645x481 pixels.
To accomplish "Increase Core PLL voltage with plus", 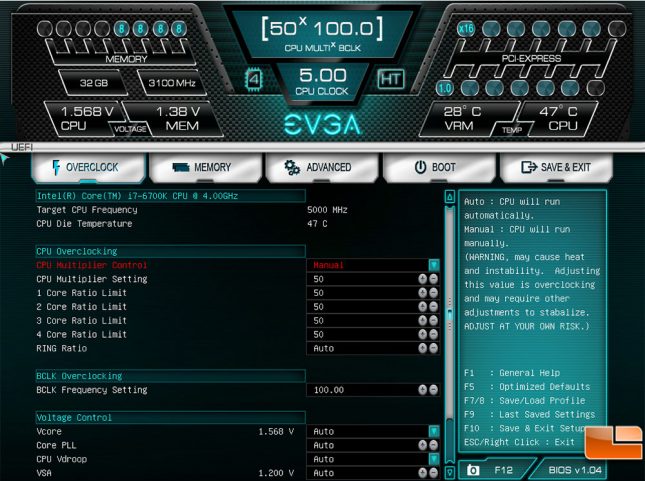I will pos(422,445).
